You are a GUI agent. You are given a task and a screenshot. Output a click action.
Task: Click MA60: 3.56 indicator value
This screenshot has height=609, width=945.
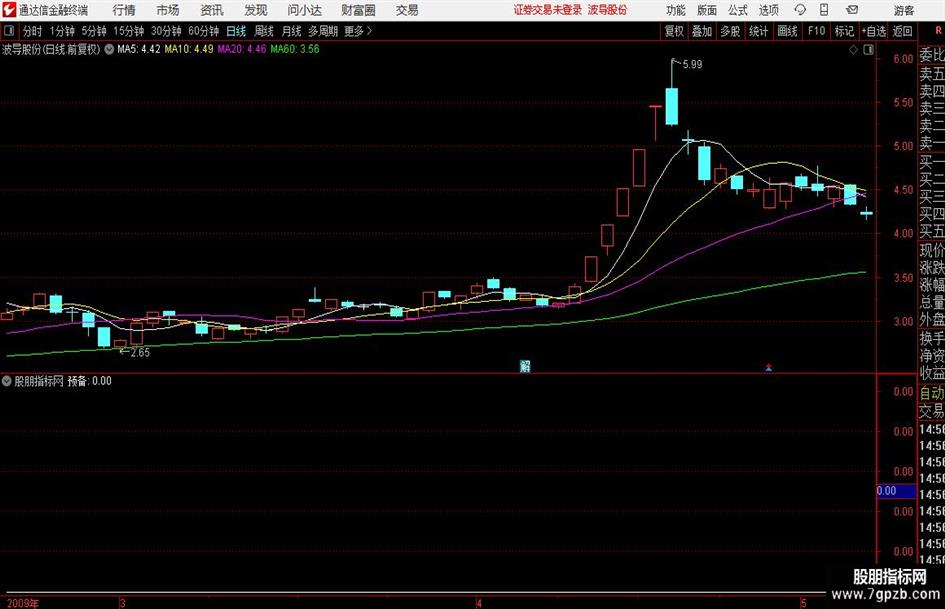coord(295,49)
